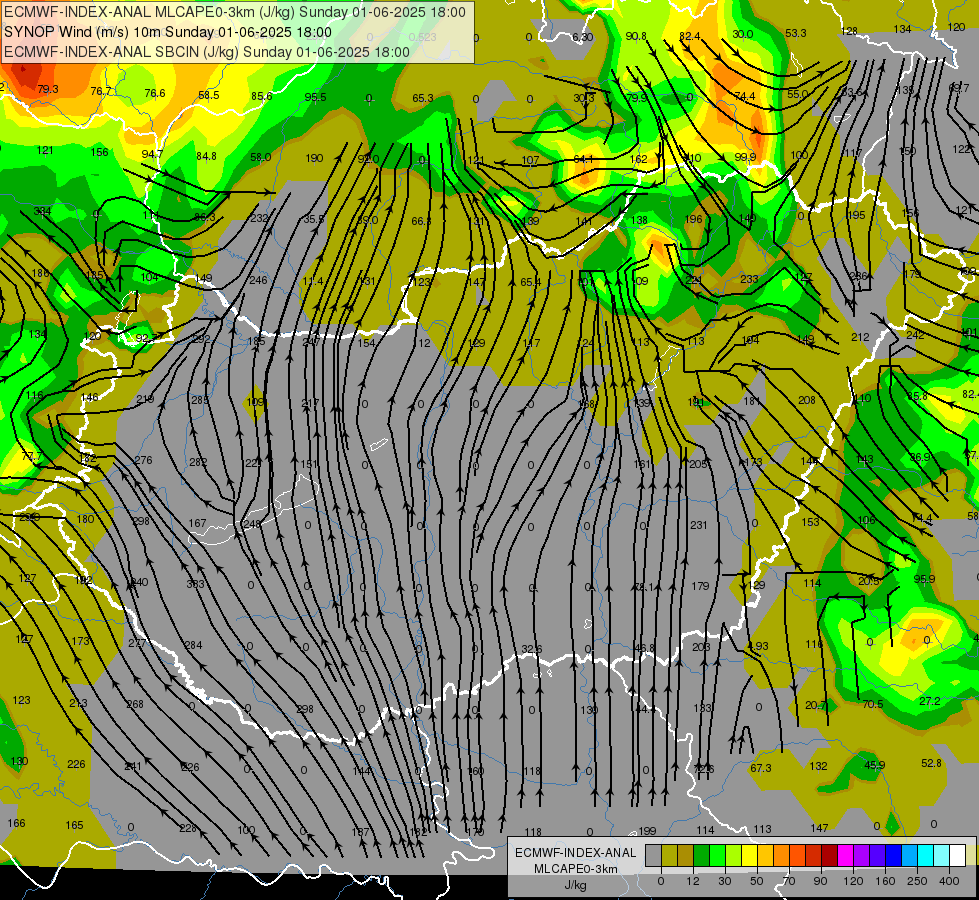Click the legend tick label 160
This screenshot has width=979, height=900.
pos(885,881)
